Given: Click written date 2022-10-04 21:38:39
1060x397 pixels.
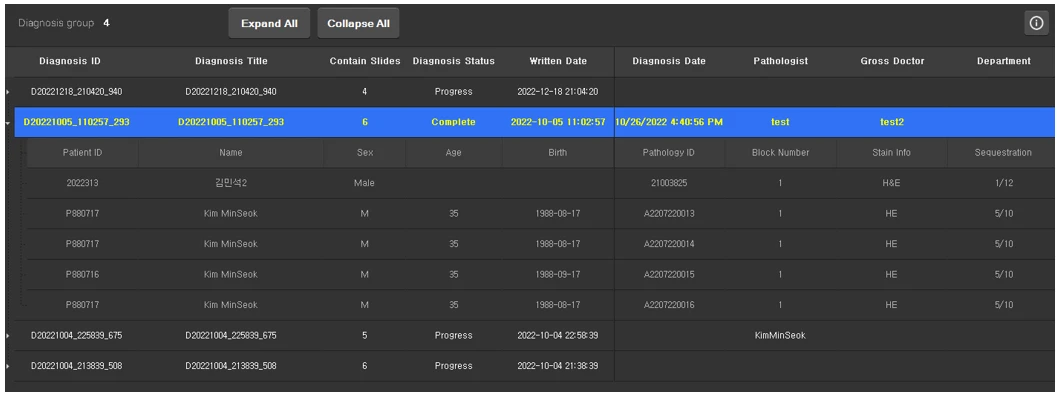Looking at the screenshot, I should [558, 366].
